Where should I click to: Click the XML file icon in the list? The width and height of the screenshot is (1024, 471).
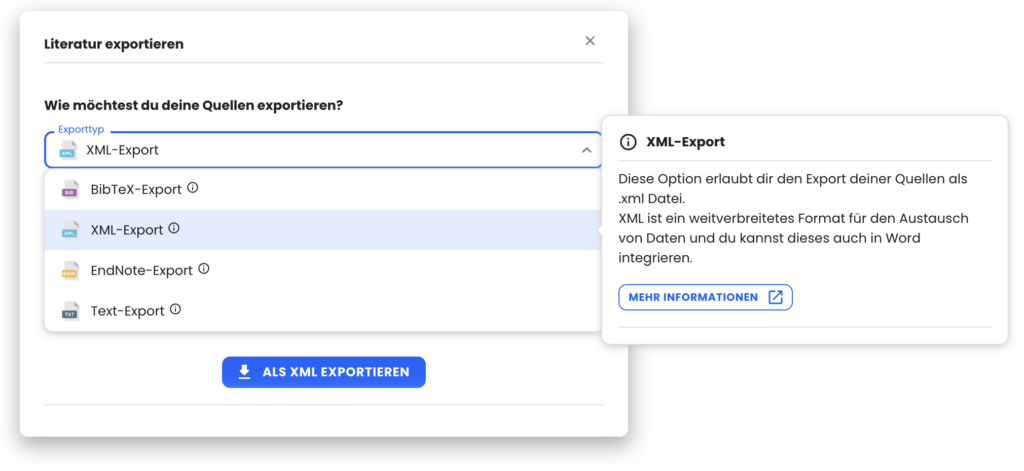pyautogui.click(x=70, y=230)
